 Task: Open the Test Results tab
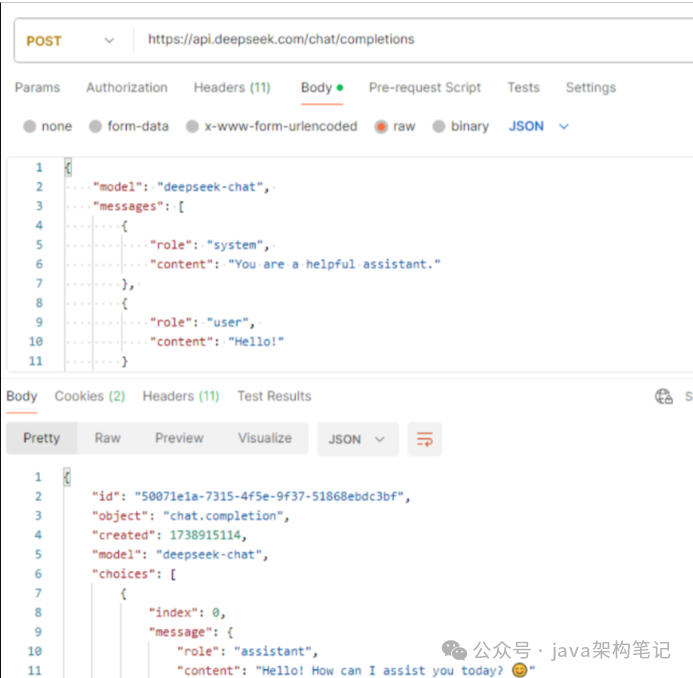[274, 396]
